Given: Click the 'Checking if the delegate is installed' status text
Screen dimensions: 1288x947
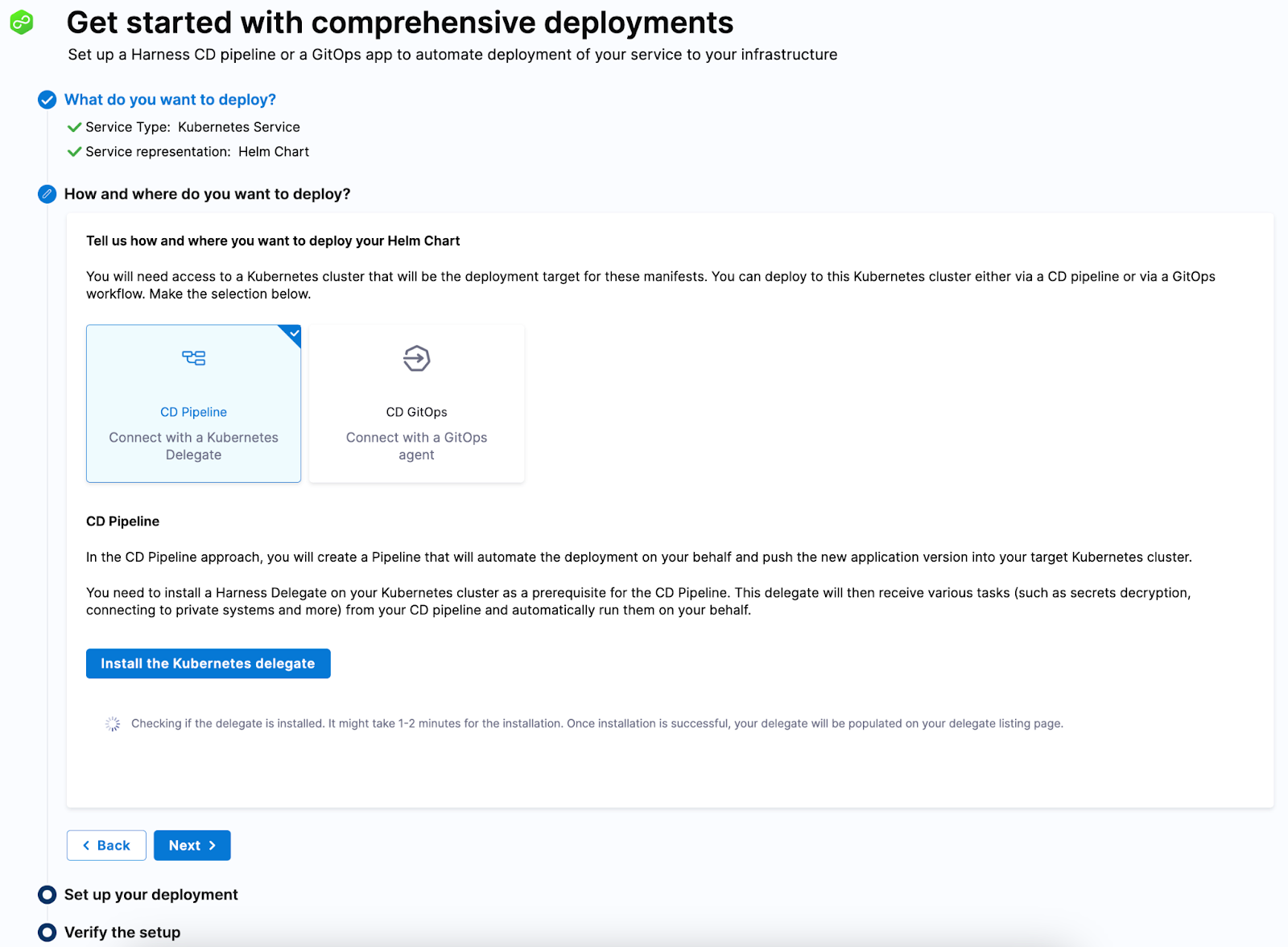Looking at the screenshot, I should click(x=597, y=724).
